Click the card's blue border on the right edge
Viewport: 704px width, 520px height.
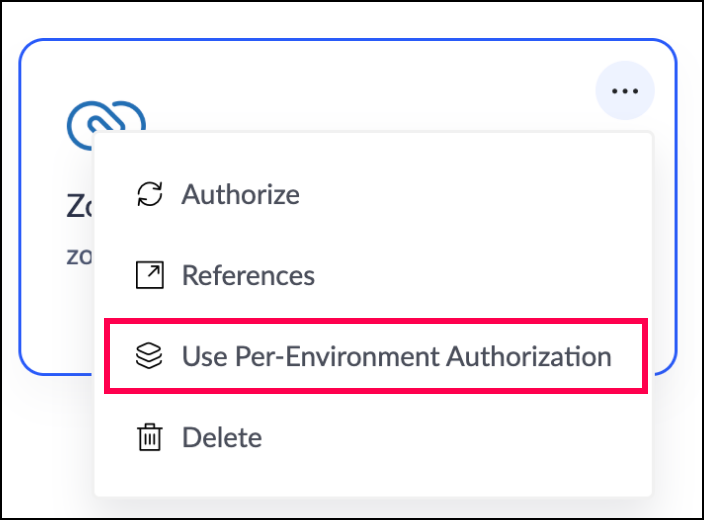[676, 250]
